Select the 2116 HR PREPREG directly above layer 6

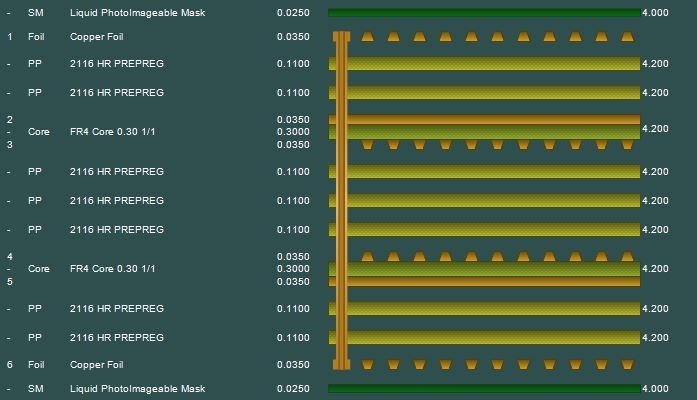[116, 338]
